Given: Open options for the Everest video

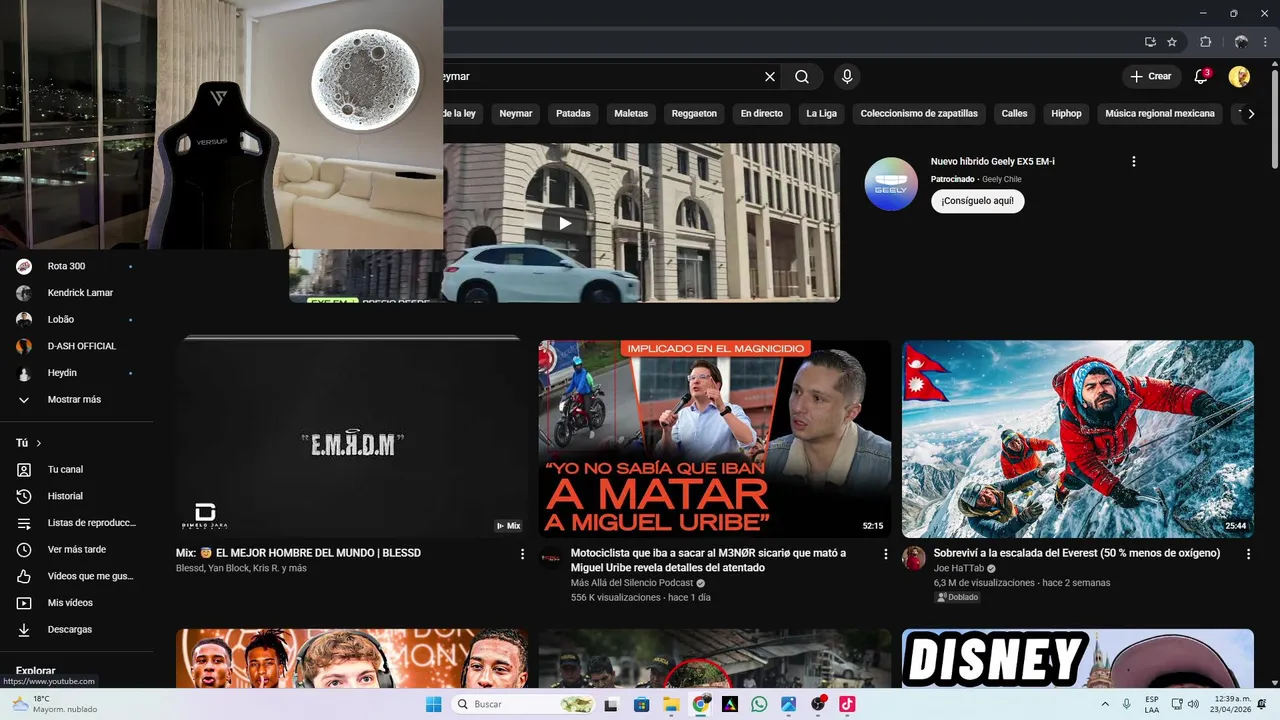Looking at the screenshot, I should 1248,553.
